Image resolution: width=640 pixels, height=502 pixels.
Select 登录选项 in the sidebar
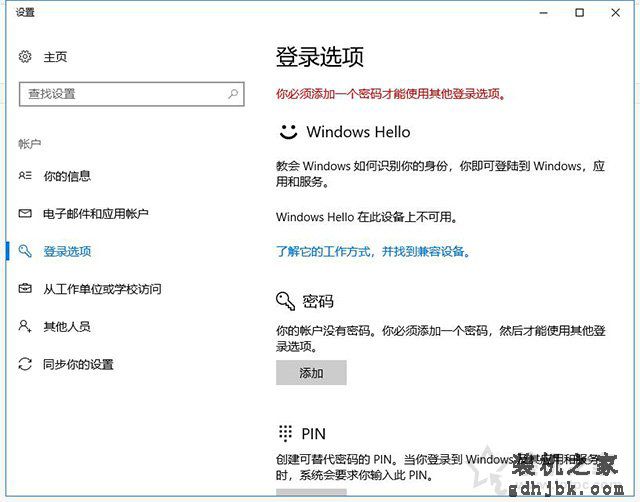tap(67, 251)
